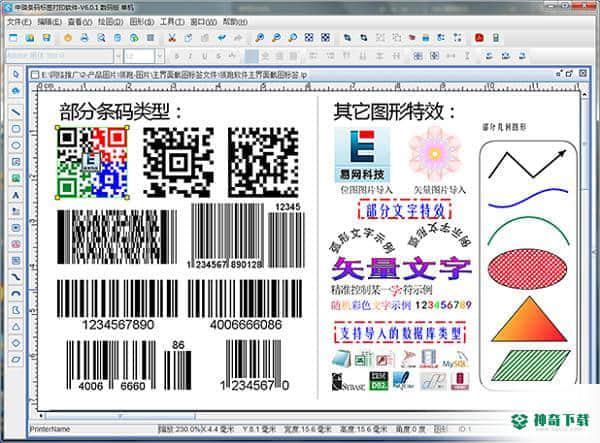Select the Parallelogram shape tool
The image size is (600, 443).
coord(16,359)
